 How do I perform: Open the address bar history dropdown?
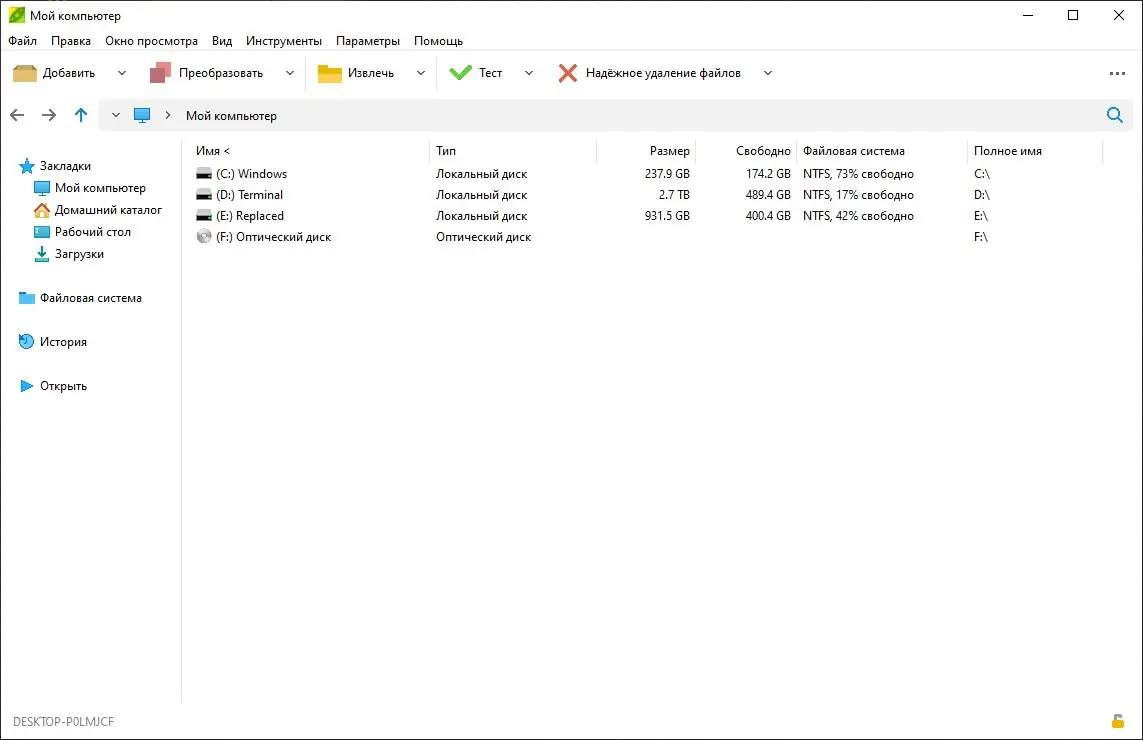pyautogui.click(x=116, y=115)
